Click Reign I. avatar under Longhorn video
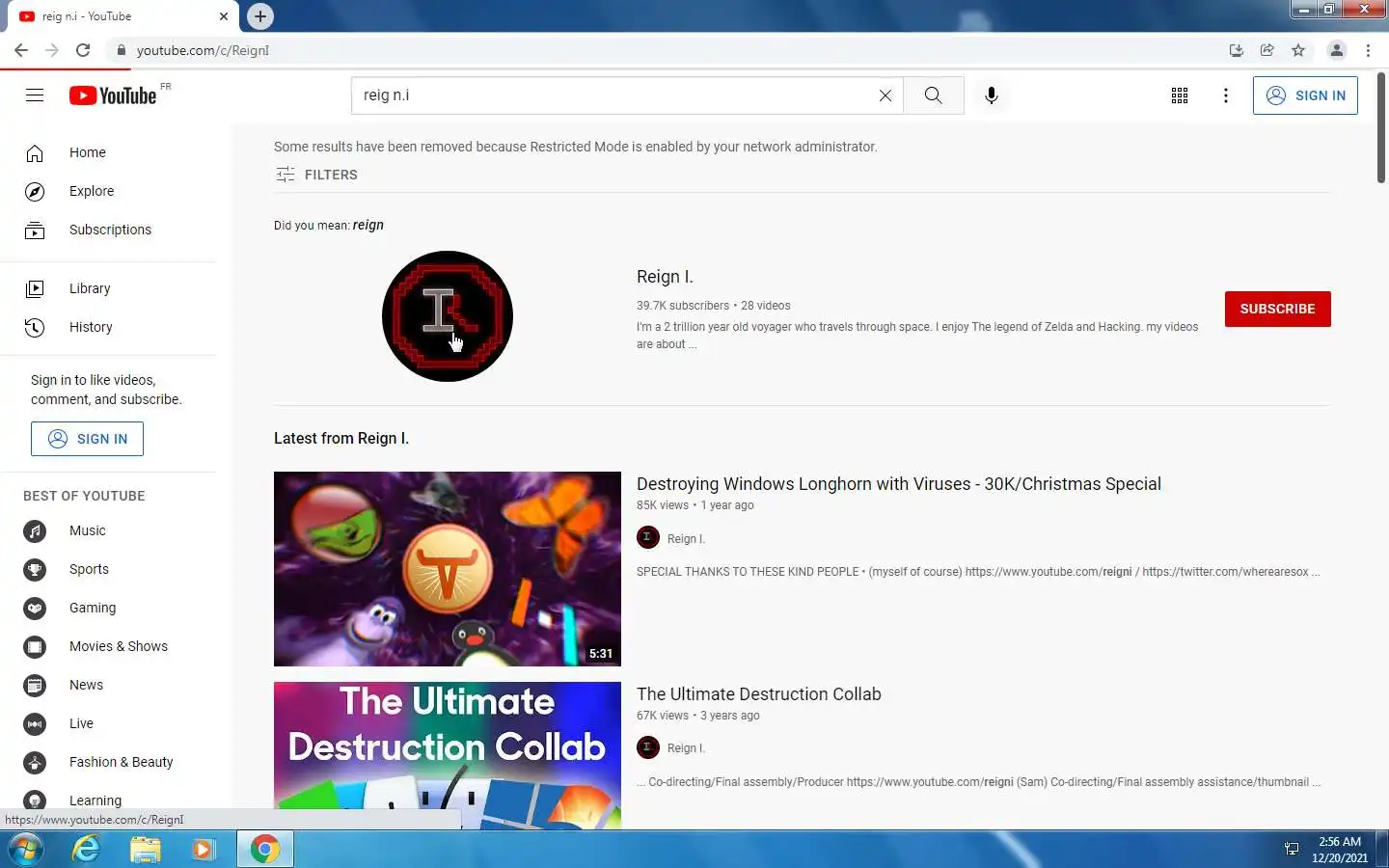The width and height of the screenshot is (1389, 868). [x=648, y=537]
